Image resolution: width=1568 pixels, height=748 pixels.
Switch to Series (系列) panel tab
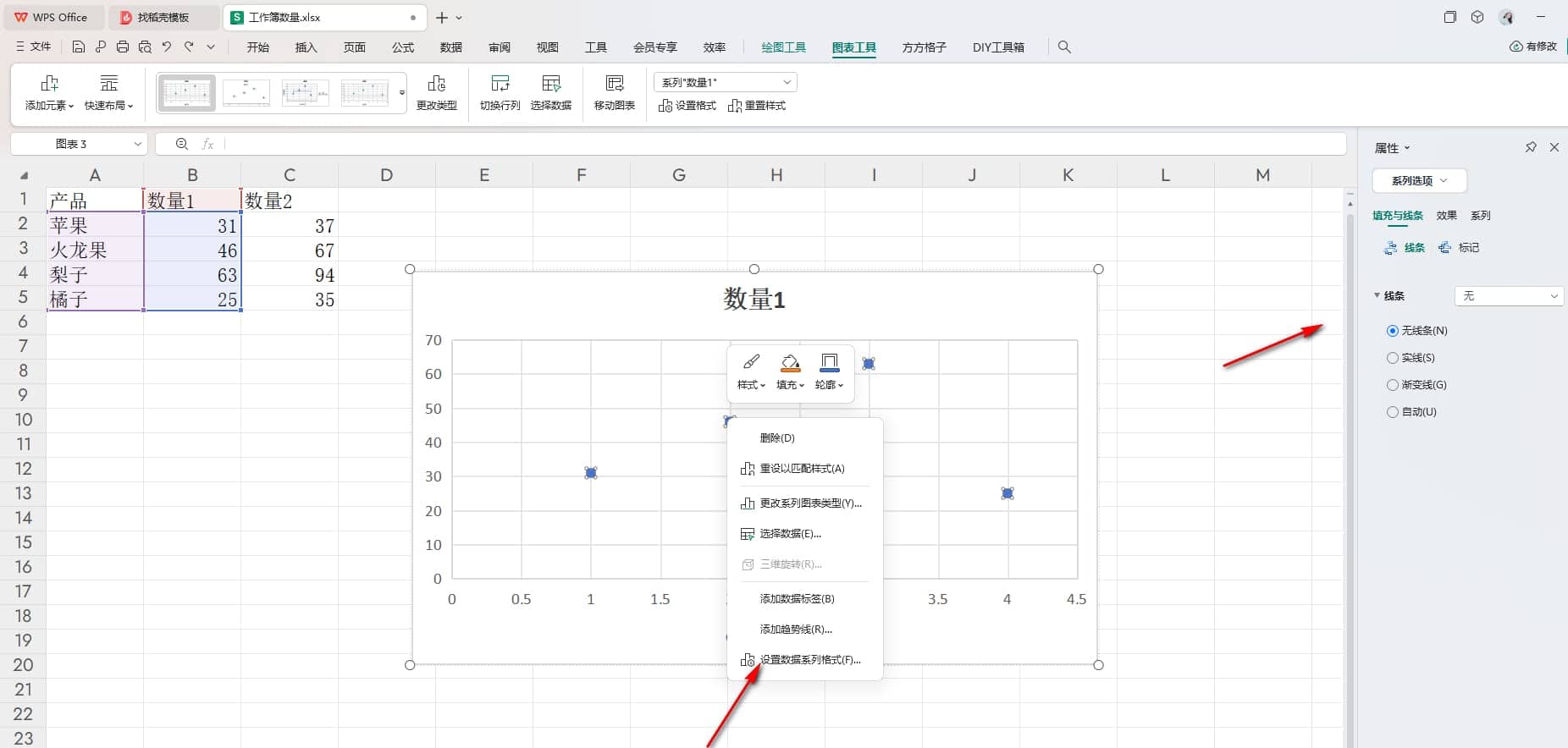pyautogui.click(x=1480, y=216)
